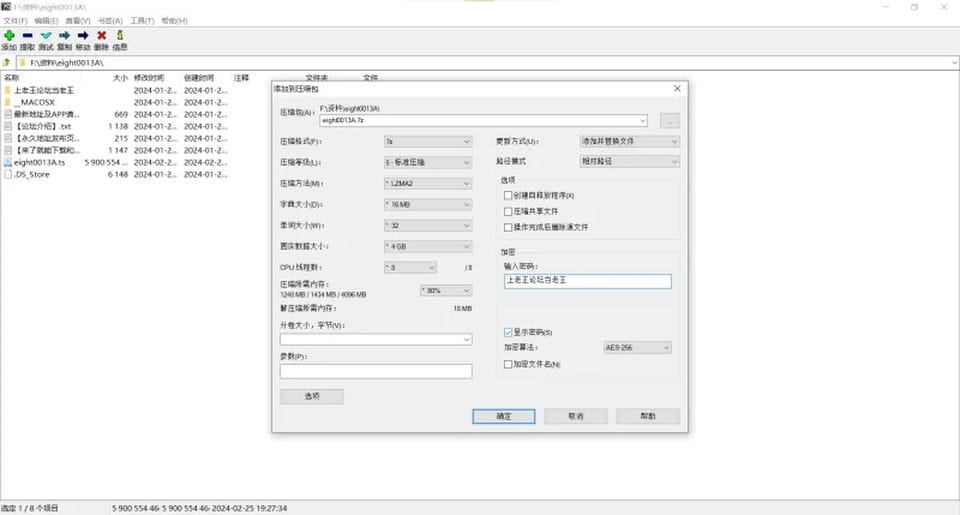960x515 pixels.
Task: Click the Parameters (参数) input field
Action: click(376, 371)
